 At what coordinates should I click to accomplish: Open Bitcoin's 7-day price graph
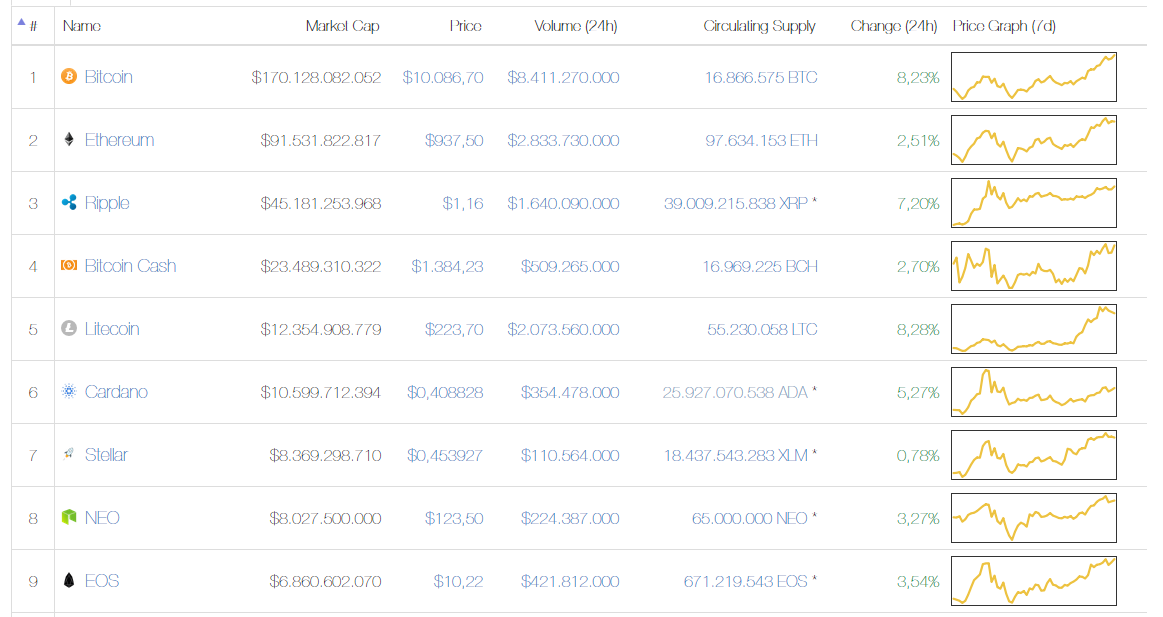(x=1034, y=77)
